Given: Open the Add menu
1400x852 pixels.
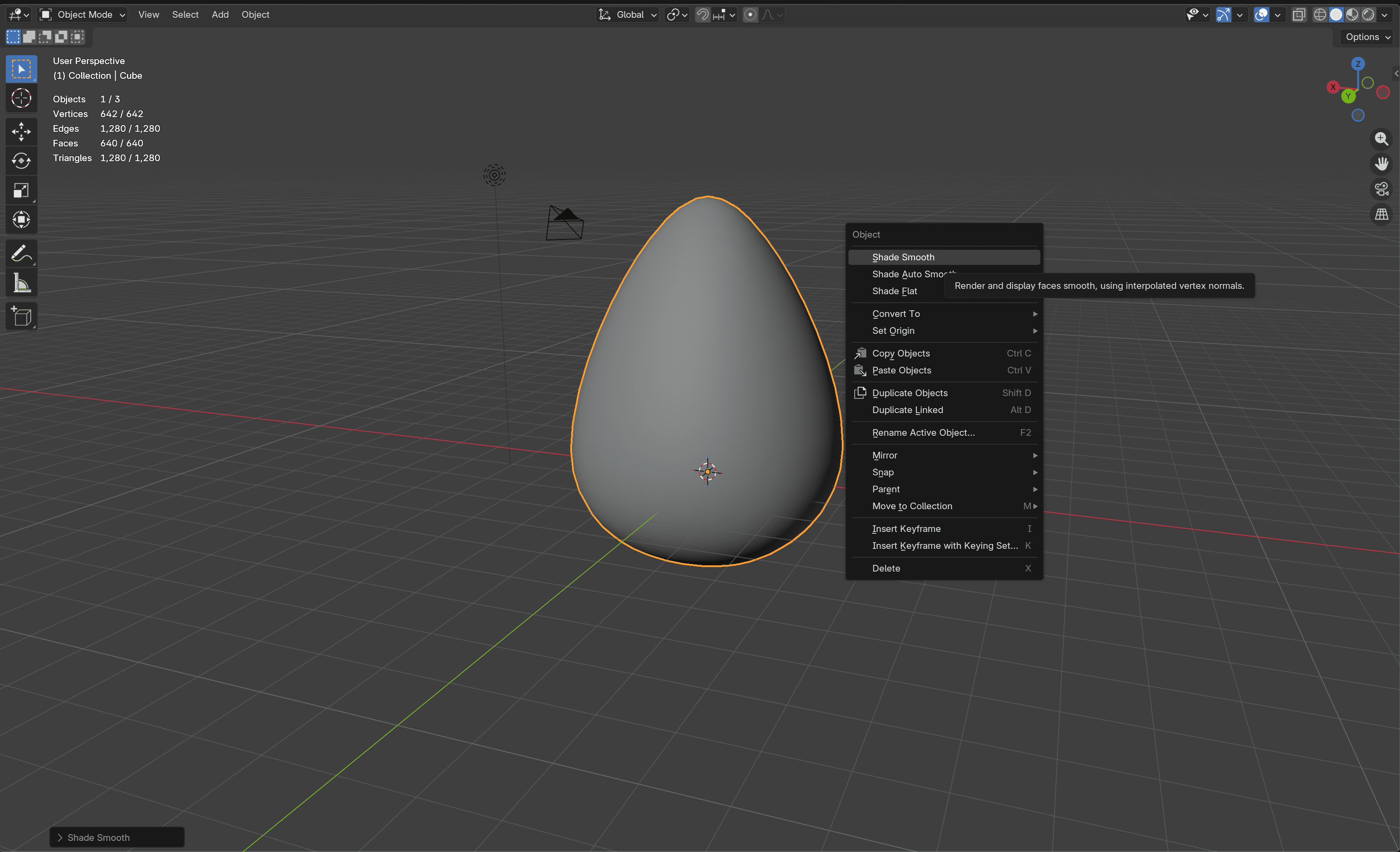Looking at the screenshot, I should (220, 15).
